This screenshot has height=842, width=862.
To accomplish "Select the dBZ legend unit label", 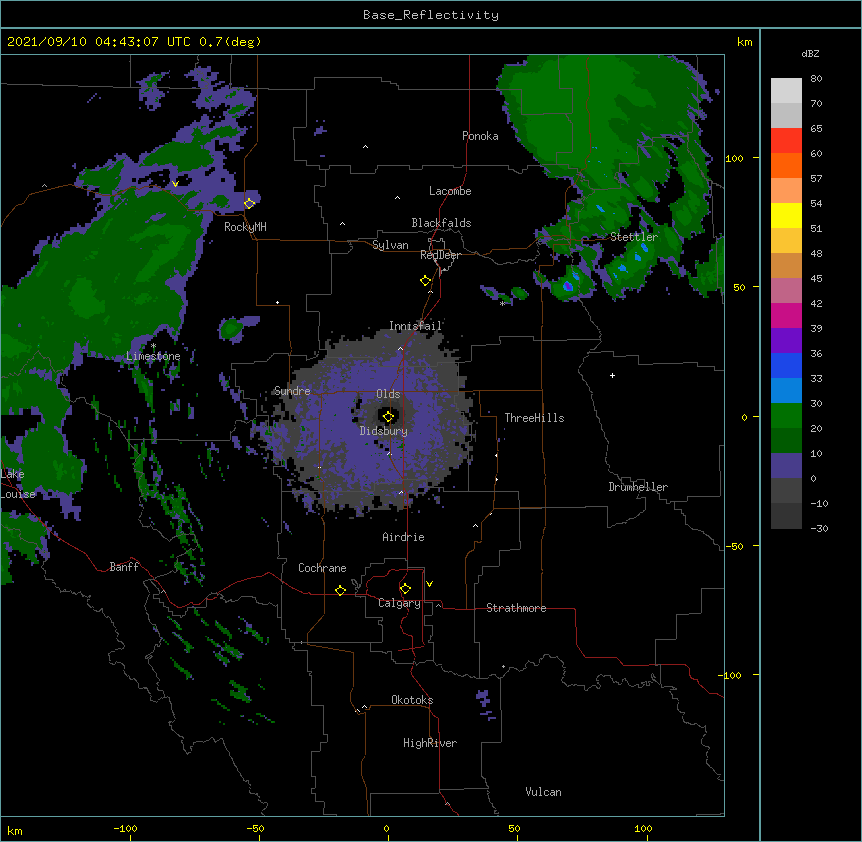I will coord(810,54).
